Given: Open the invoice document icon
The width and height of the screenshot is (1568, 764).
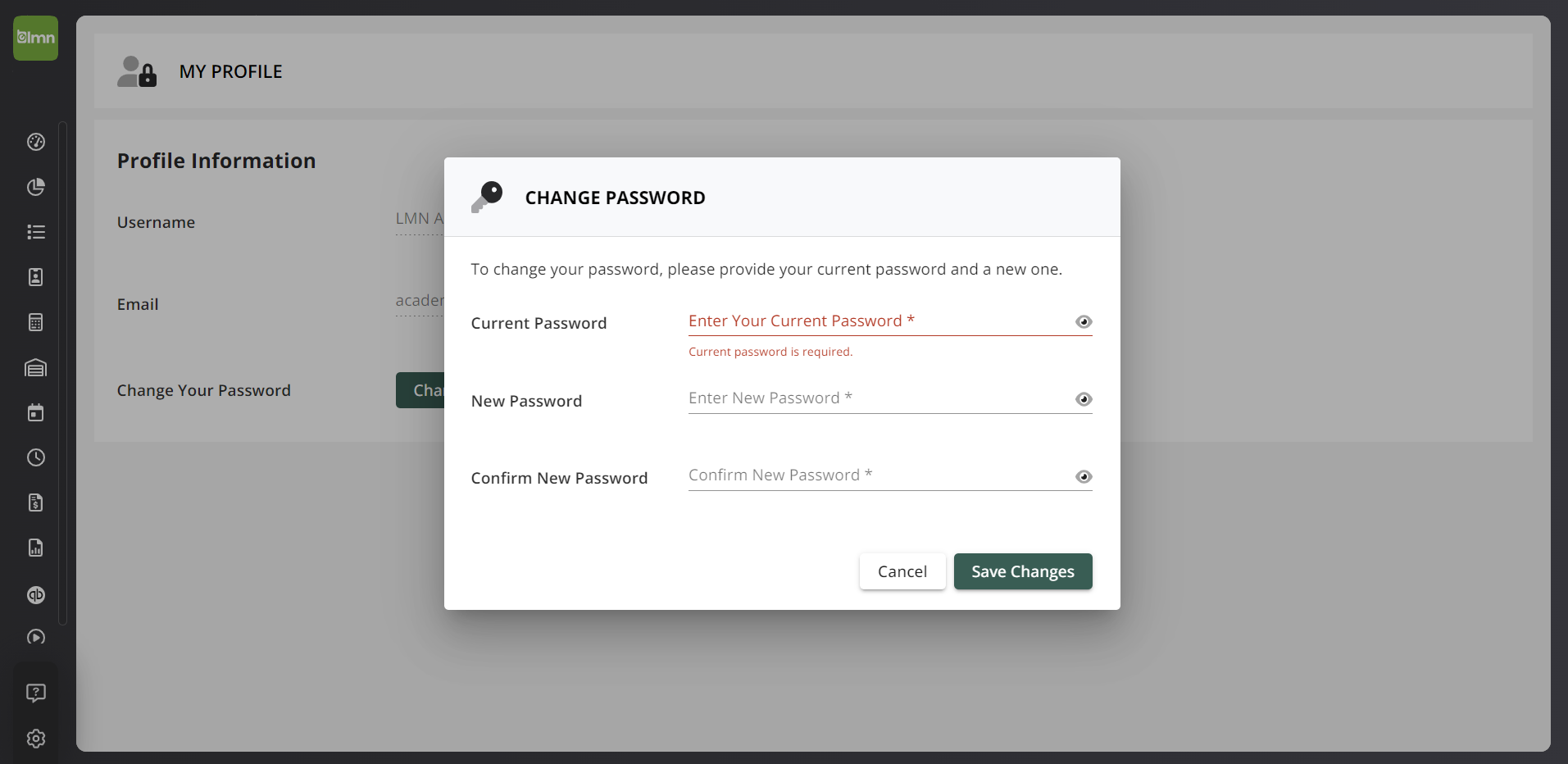Looking at the screenshot, I should coord(35,503).
